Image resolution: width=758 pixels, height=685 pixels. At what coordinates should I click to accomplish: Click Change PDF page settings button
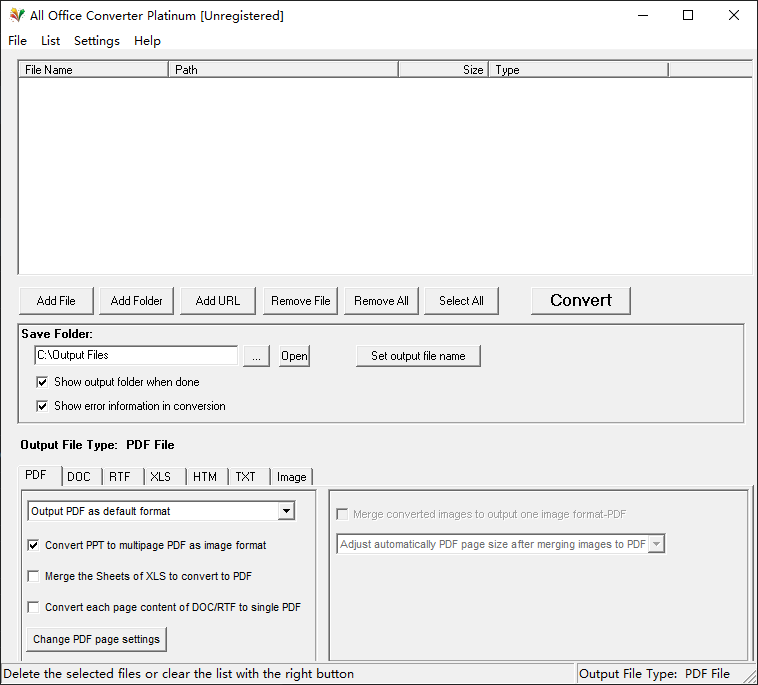point(96,639)
